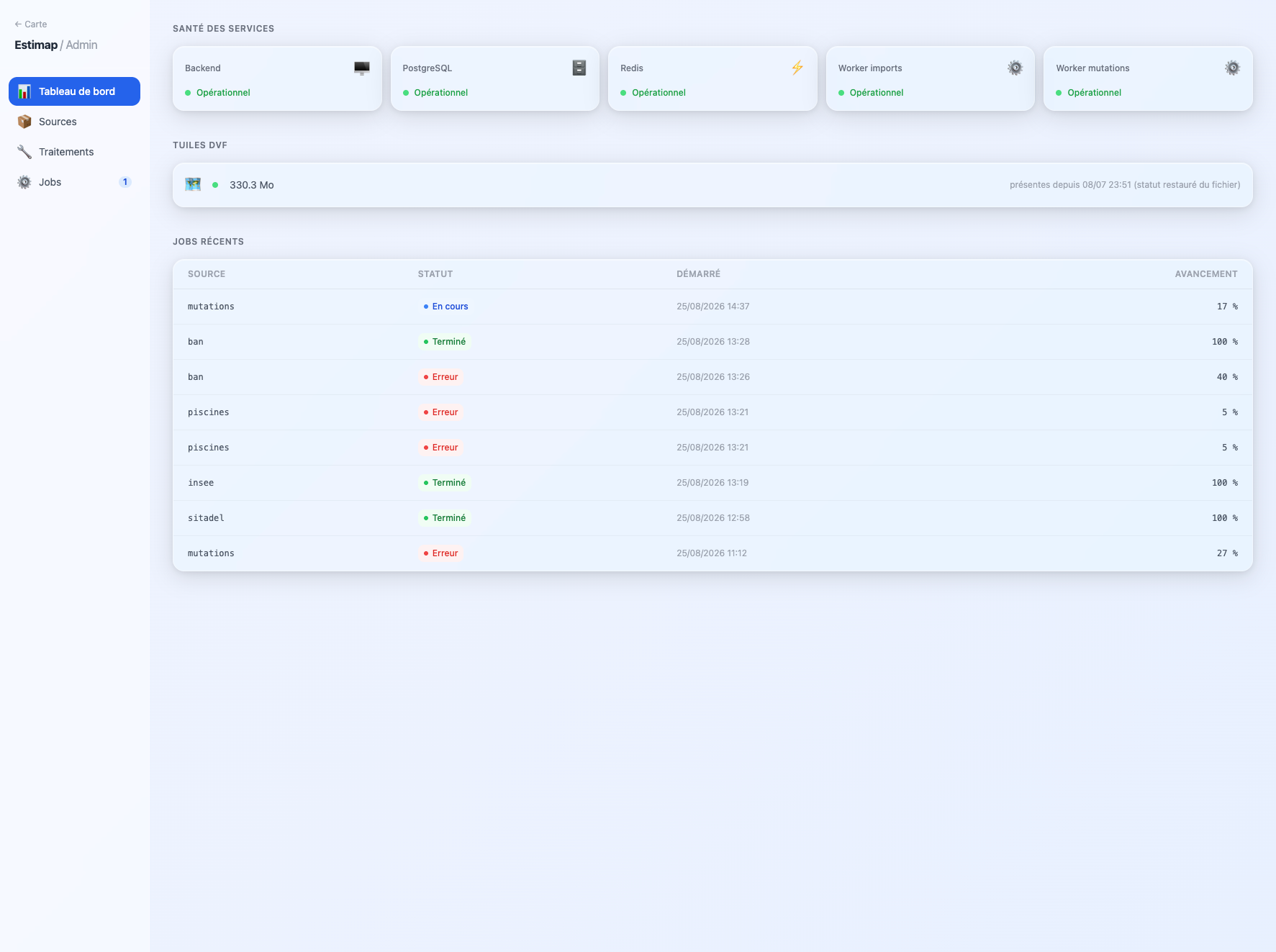This screenshot has width=1276, height=952.
Task: Select the PostgreSQL service card
Action: (495, 78)
